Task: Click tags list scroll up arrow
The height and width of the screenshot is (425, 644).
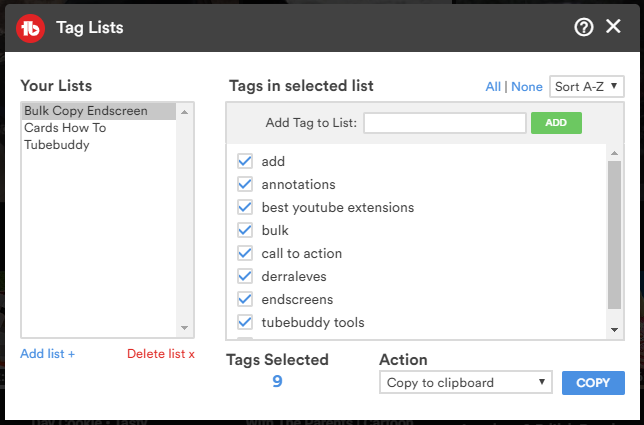Action: click(614, 152)
